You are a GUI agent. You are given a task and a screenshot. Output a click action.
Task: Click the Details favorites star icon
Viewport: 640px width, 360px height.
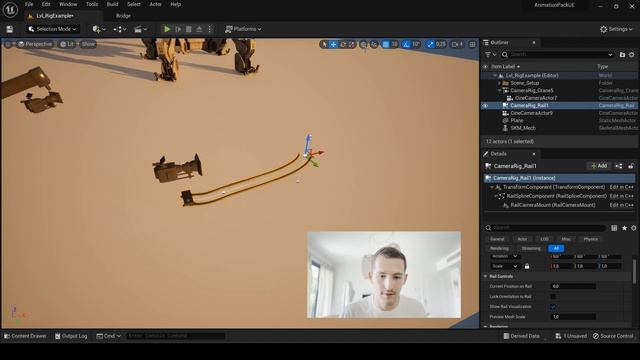(624, 228)
